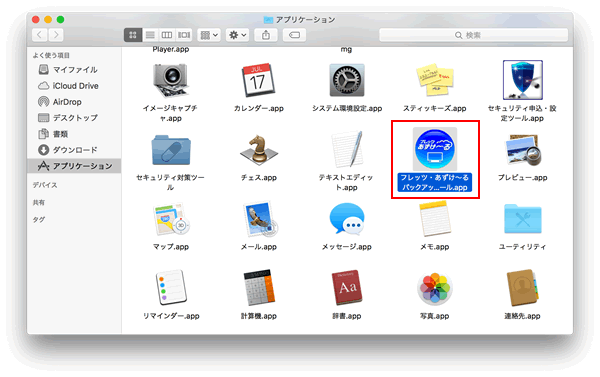Select the 辞書.app dictionary icon

point(347,288)
